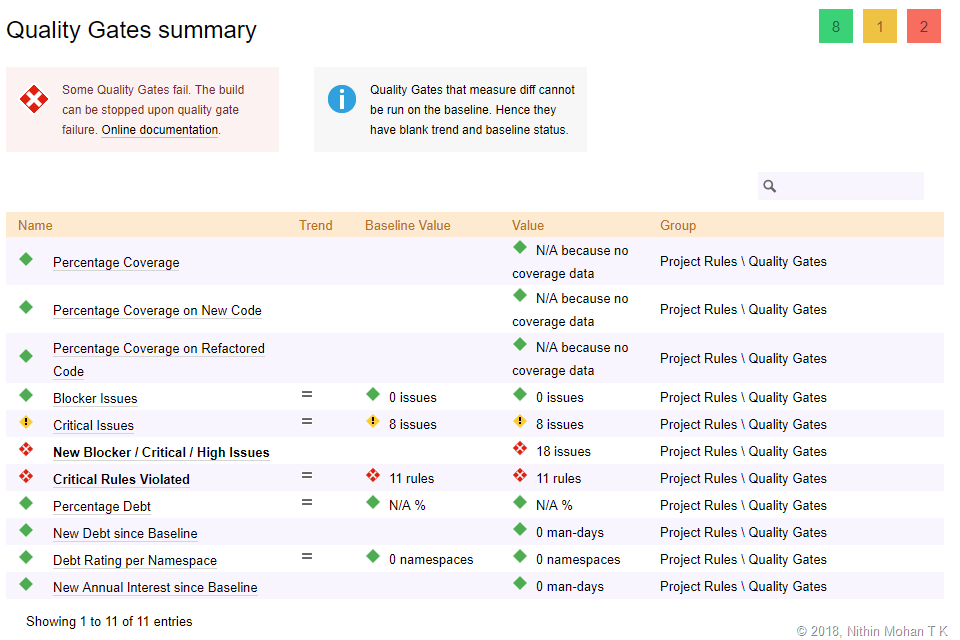
Task: Open Debt Rating per Namespace gate
Action: 135,561
